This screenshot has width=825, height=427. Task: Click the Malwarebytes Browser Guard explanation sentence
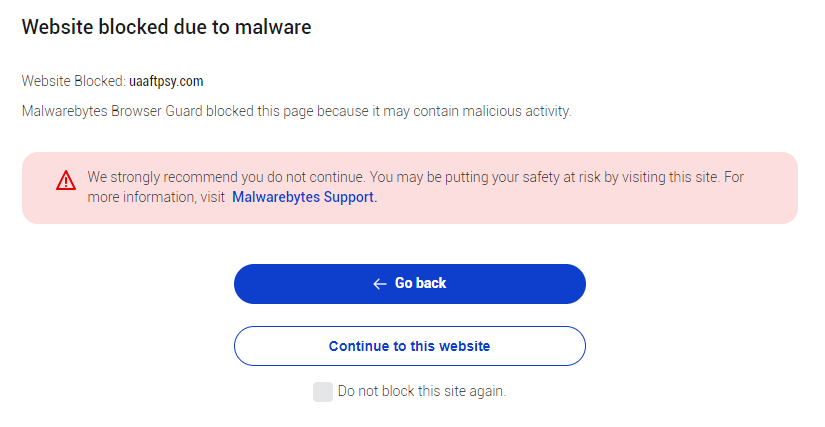(296, 111)
